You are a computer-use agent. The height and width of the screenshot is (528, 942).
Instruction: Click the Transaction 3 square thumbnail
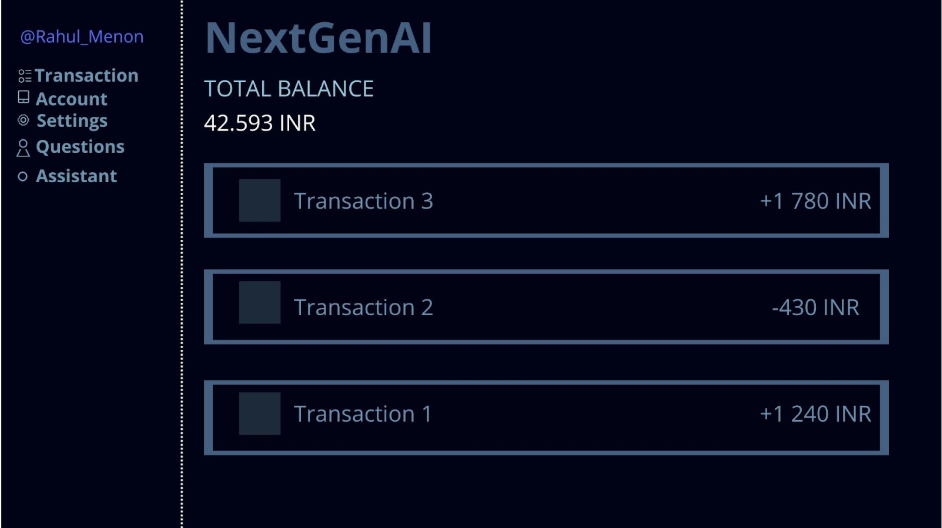[259, 201]
